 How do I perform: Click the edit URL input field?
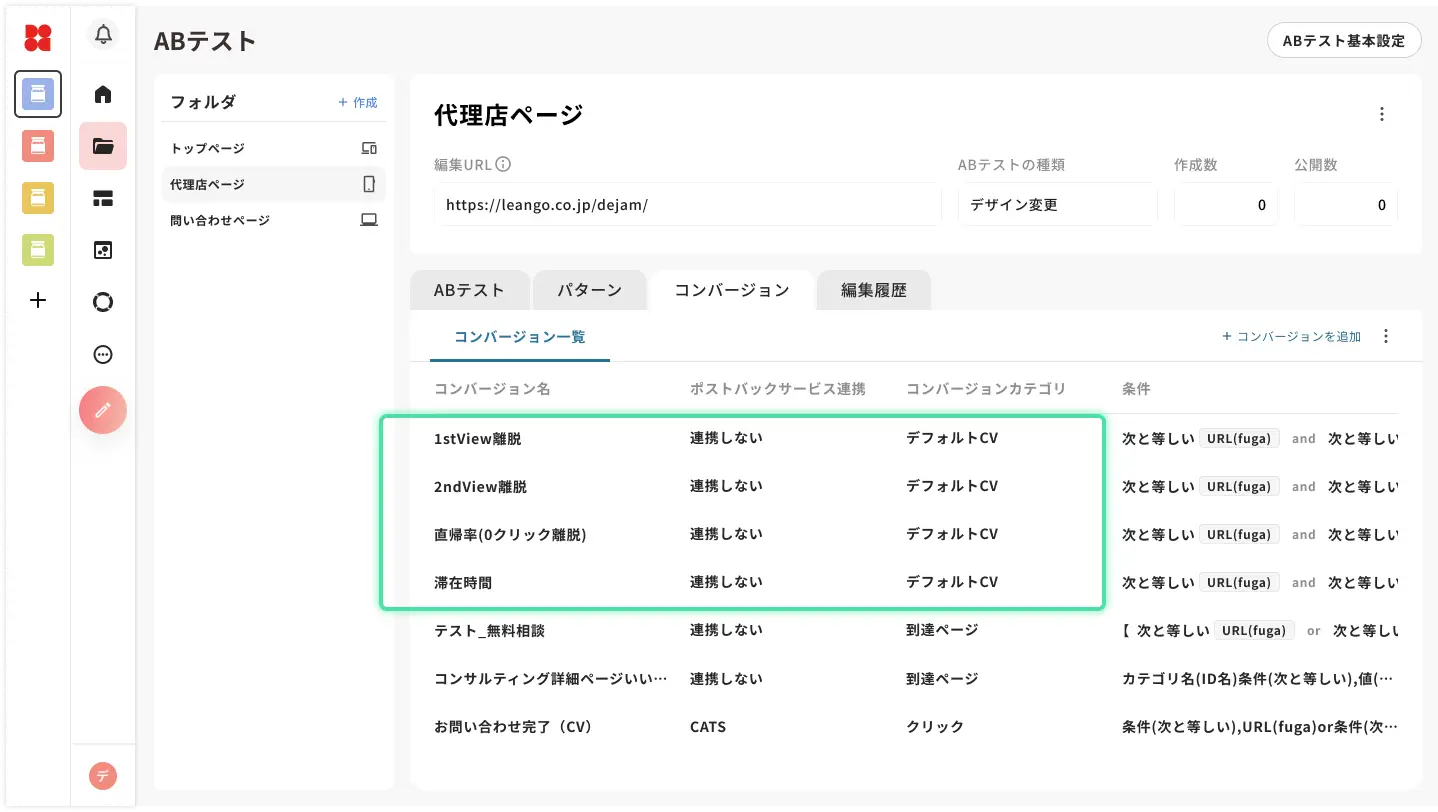click(x=687, y=205)
